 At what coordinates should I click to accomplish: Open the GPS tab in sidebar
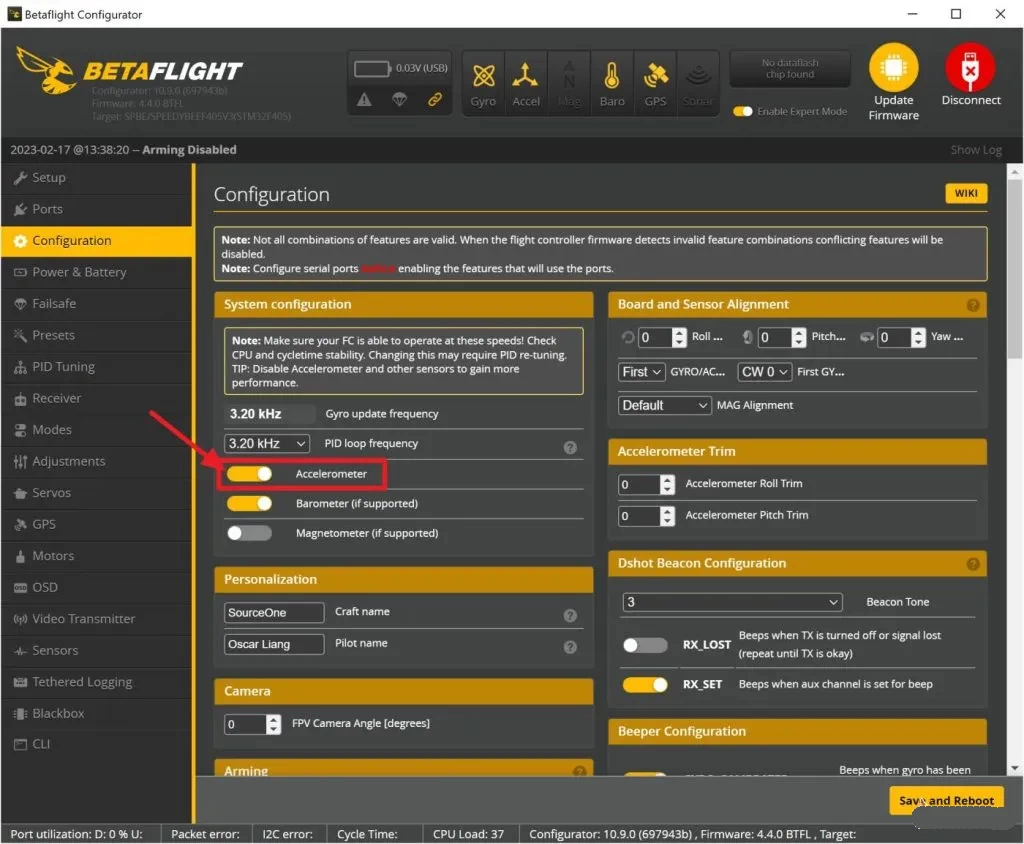click(x=97, y=525)
